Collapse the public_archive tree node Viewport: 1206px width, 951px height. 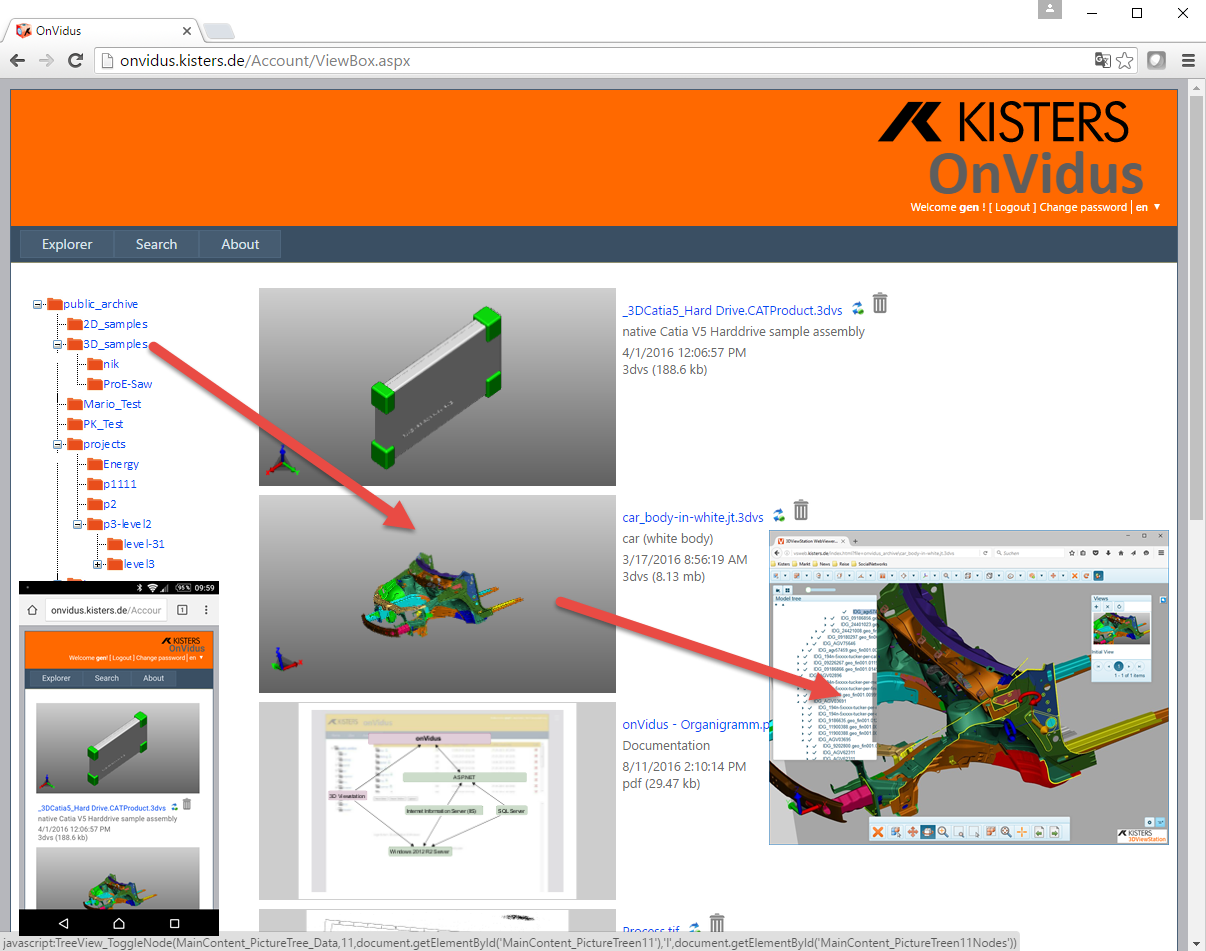(x=38, y=304)
